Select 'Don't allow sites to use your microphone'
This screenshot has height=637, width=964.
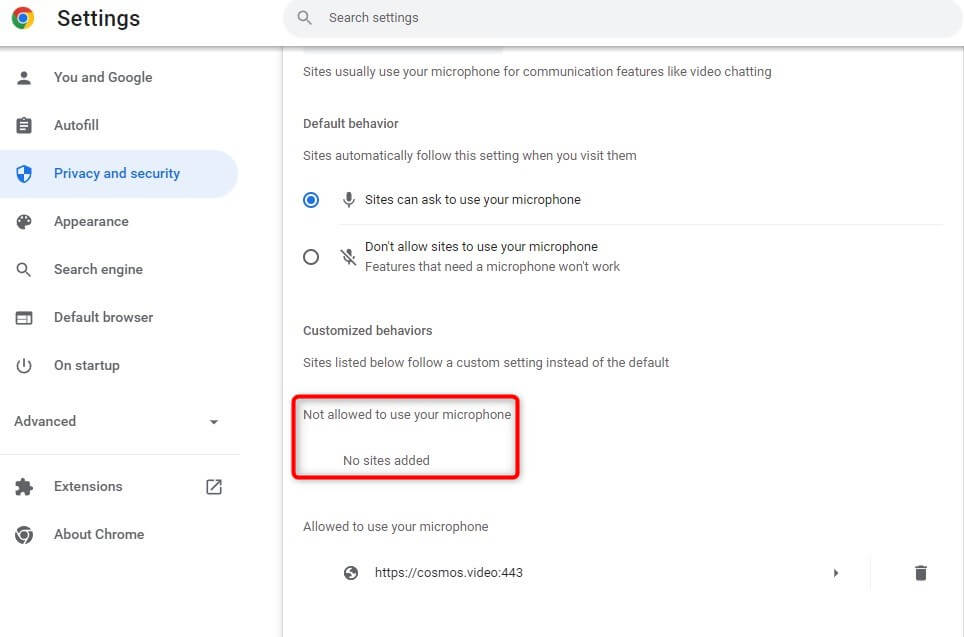pyautogui.click(x=311, y=257)
